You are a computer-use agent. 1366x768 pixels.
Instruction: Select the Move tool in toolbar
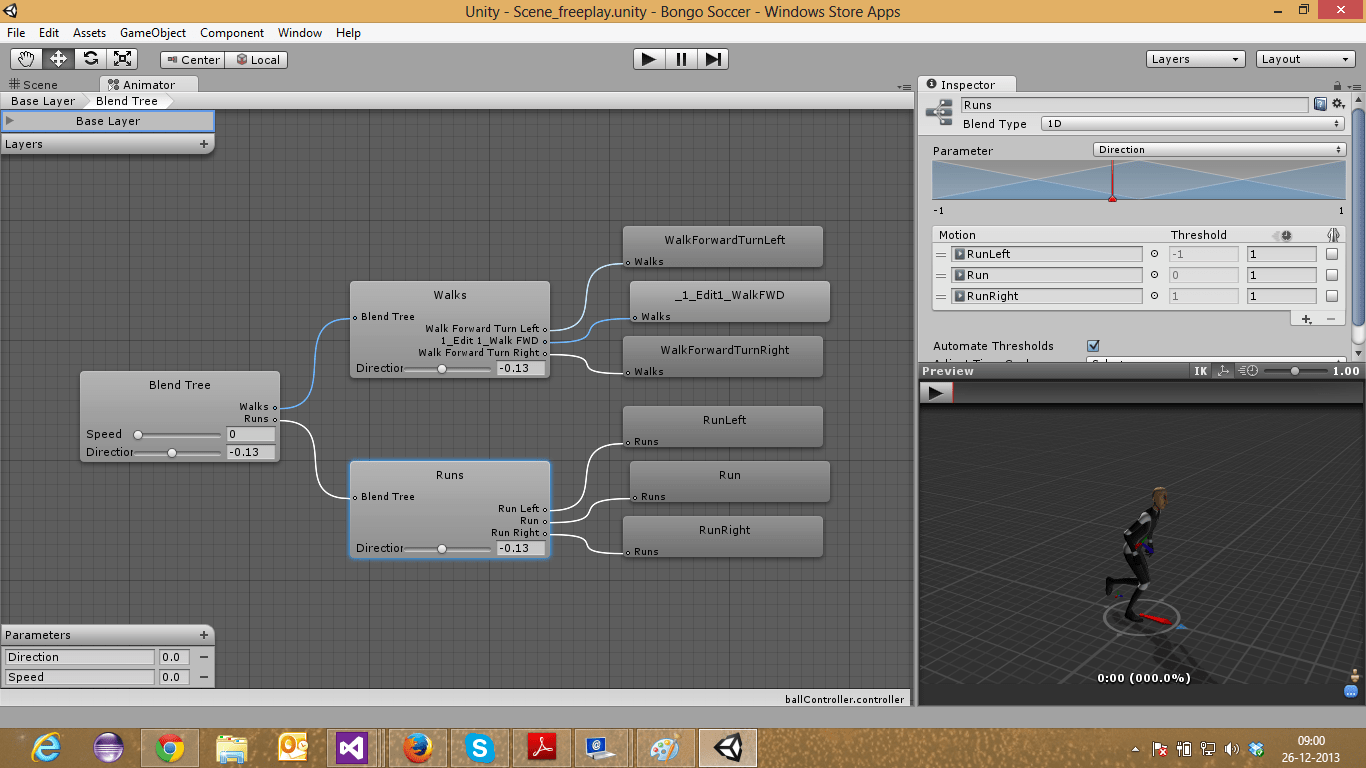58,59
